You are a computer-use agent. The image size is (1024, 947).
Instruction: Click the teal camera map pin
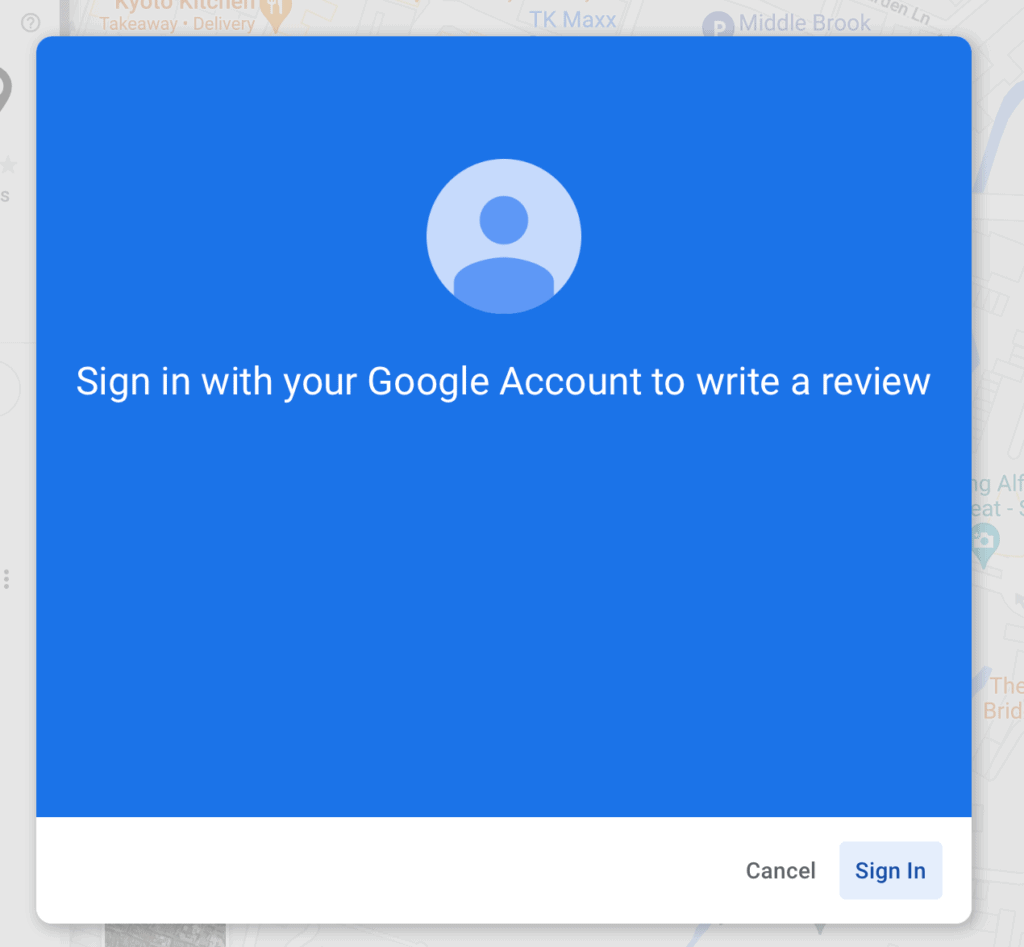coord(985,546)
